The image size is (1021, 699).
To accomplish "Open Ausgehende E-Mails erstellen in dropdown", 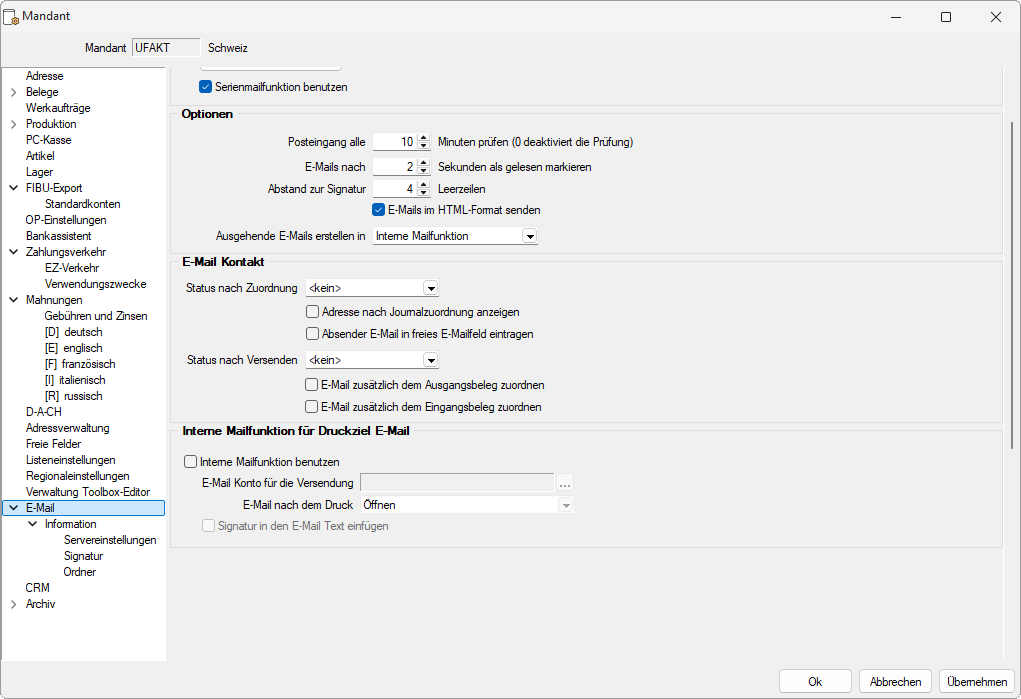I will [x=530, y=236].
